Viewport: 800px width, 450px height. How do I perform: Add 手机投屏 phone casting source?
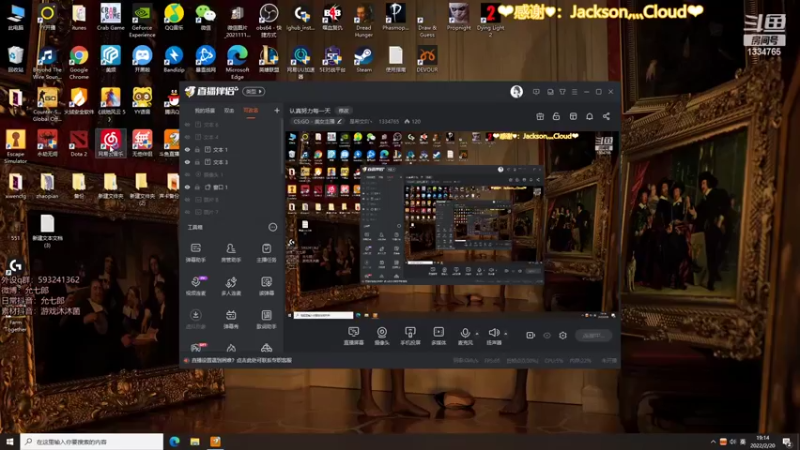tap(410, 336)
